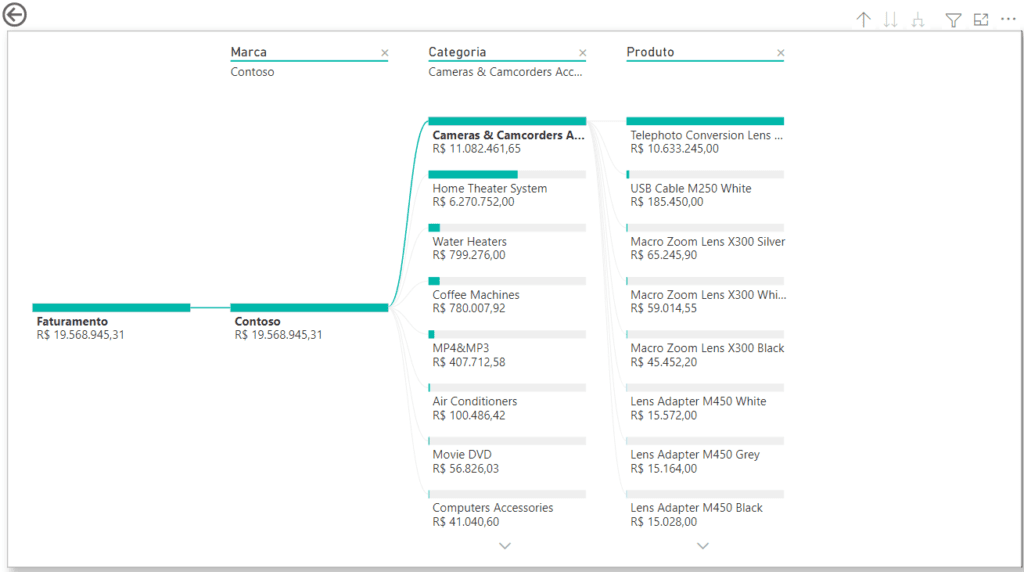The width and height of the screenshot is (1024, 572).
Task: Click the double down arrows drill icon
Action: [x=890, y=20]
